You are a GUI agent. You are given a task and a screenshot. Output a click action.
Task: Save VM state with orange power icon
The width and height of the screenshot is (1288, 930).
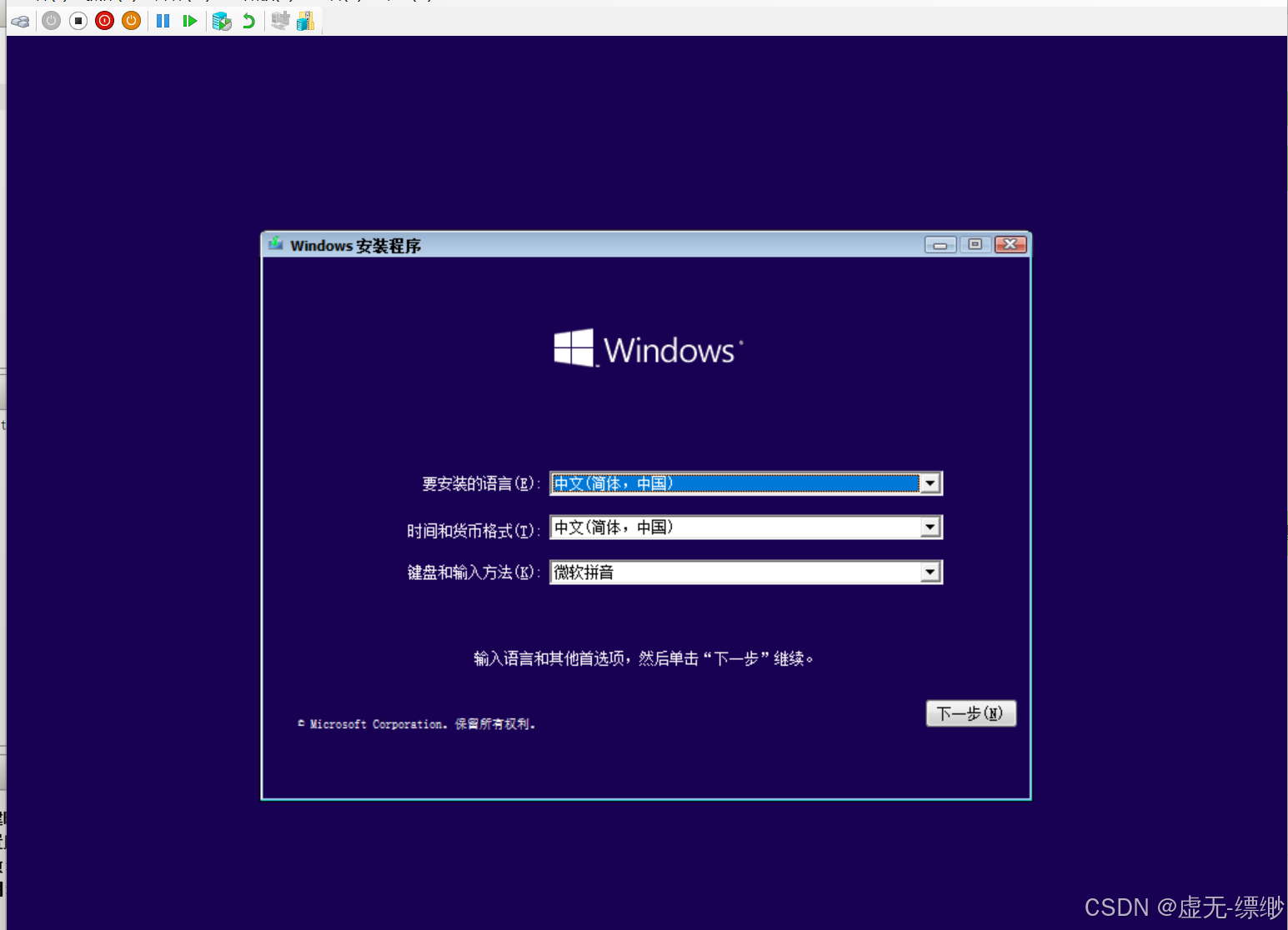click(132, 21)
